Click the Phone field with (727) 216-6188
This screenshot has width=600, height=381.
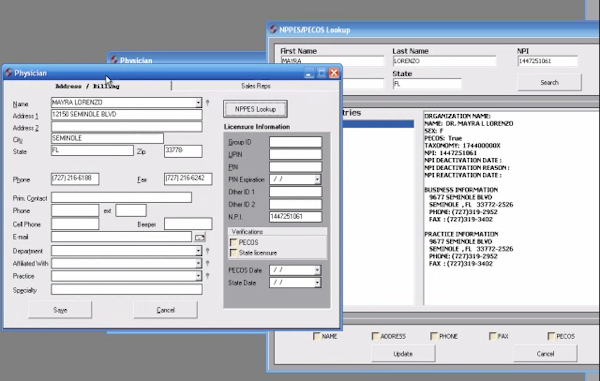75,179
